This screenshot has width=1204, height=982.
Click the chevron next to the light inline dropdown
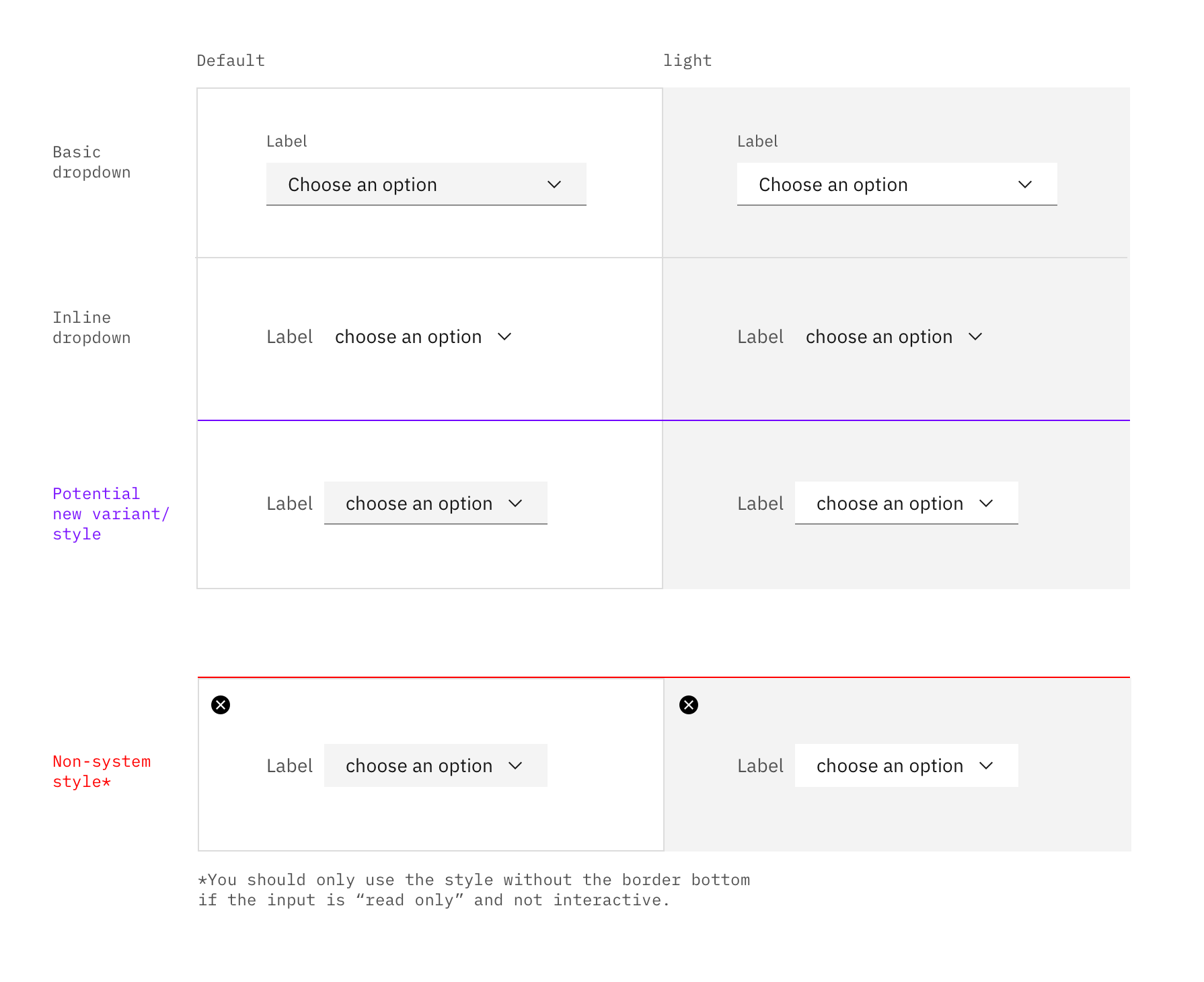(976, 336)
